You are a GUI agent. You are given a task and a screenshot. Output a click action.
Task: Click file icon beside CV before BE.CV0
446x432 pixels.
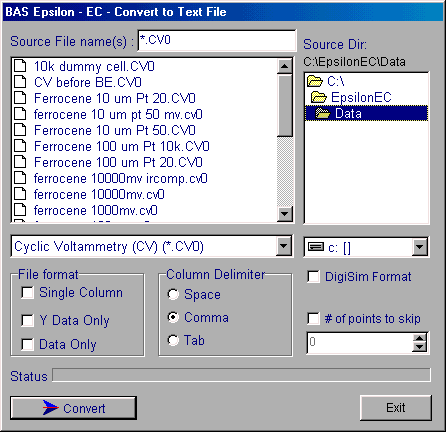pos(20,82)
